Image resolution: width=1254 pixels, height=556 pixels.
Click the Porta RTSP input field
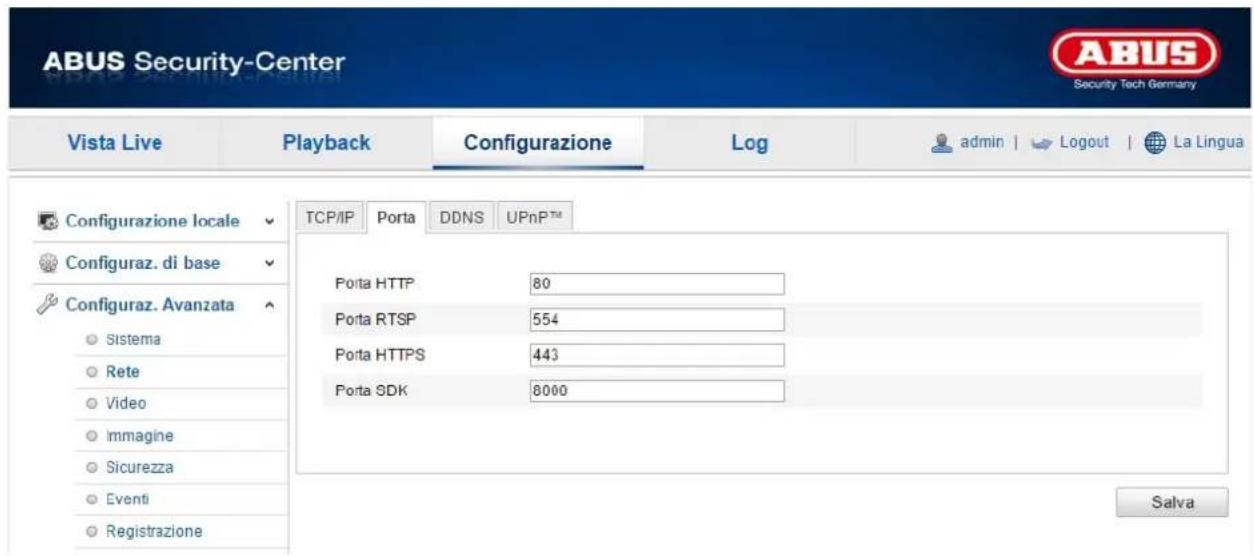click(x=656, y=320)
